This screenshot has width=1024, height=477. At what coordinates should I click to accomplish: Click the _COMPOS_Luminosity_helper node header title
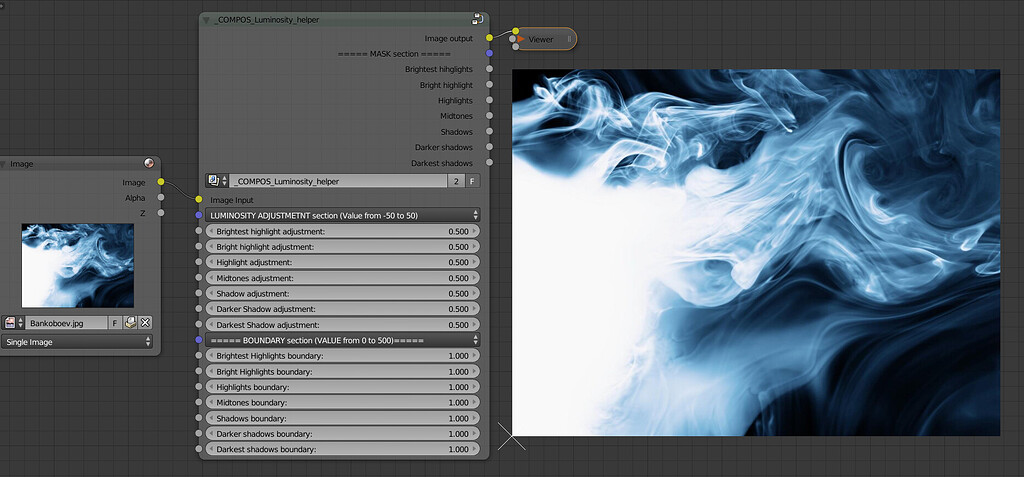click(x=266, y=20)
